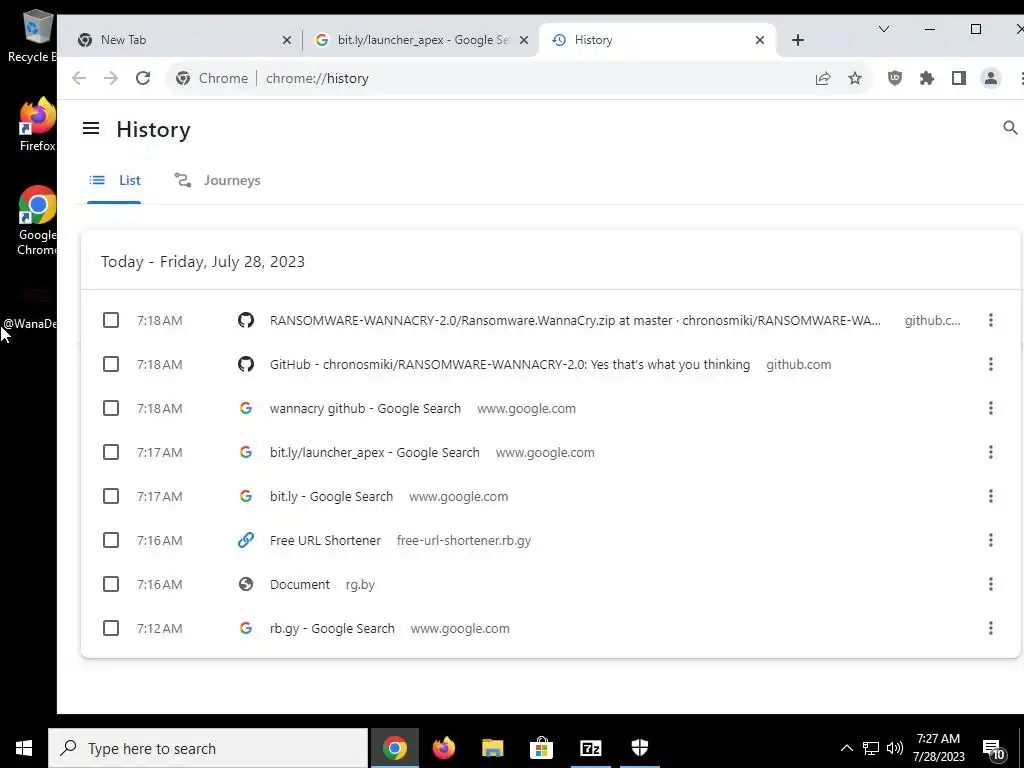Viewport: 1024px width, 768px height.
Task: Open a new tab with the plus button
Action: tap(797, 40)
